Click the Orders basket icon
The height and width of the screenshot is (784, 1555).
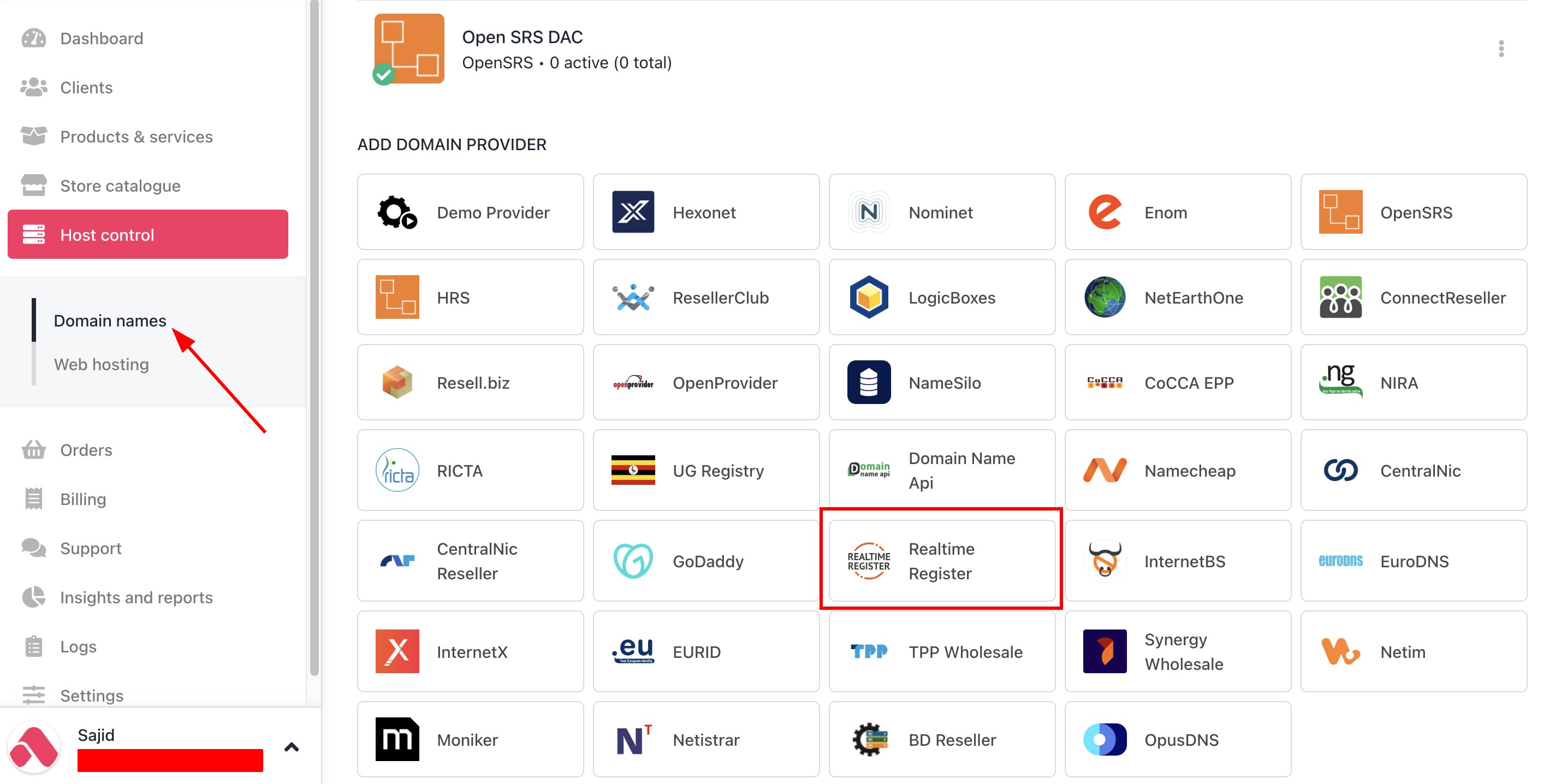[34, 450]
